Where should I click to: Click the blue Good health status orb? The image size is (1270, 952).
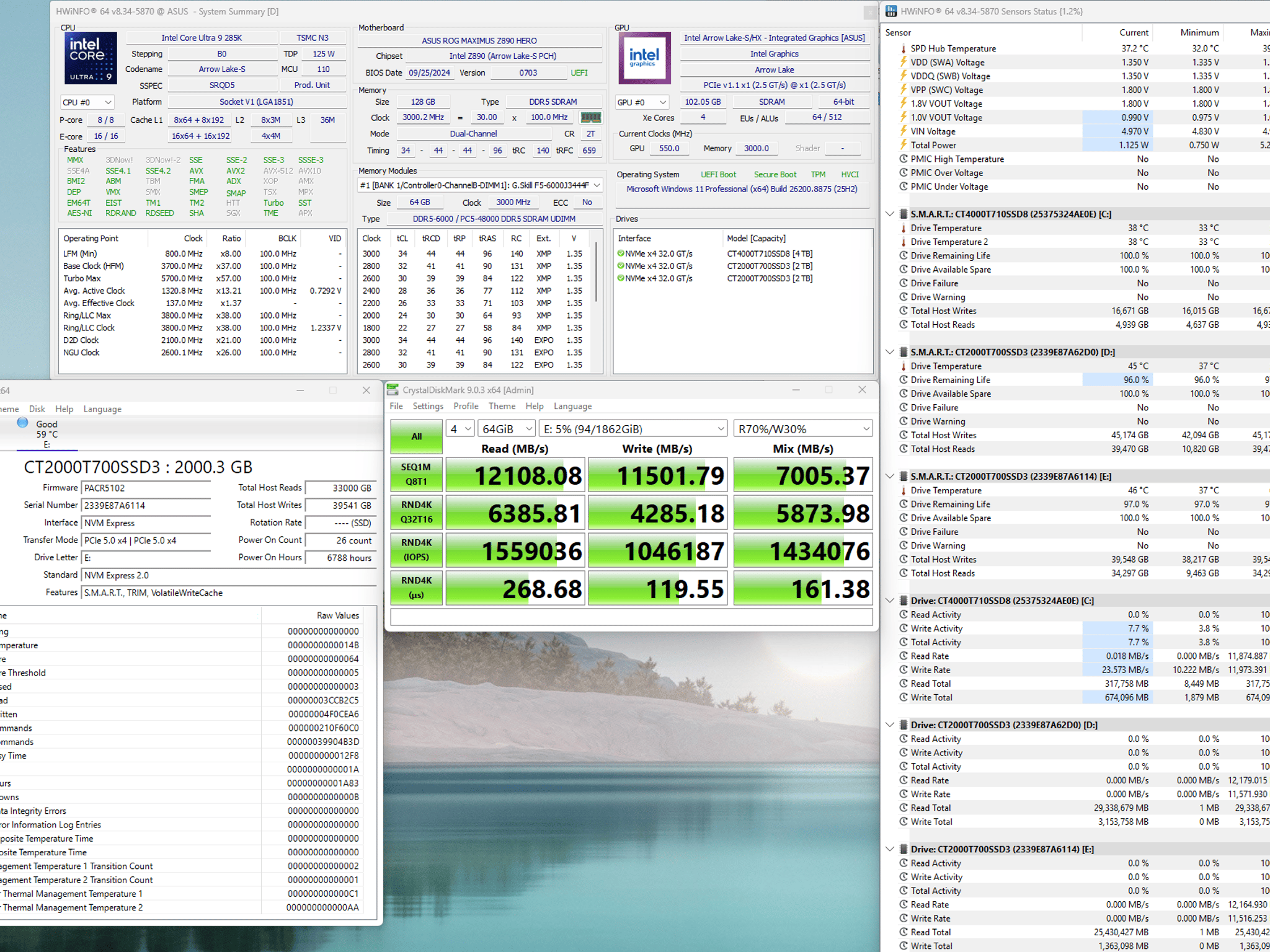click(23, 423)
